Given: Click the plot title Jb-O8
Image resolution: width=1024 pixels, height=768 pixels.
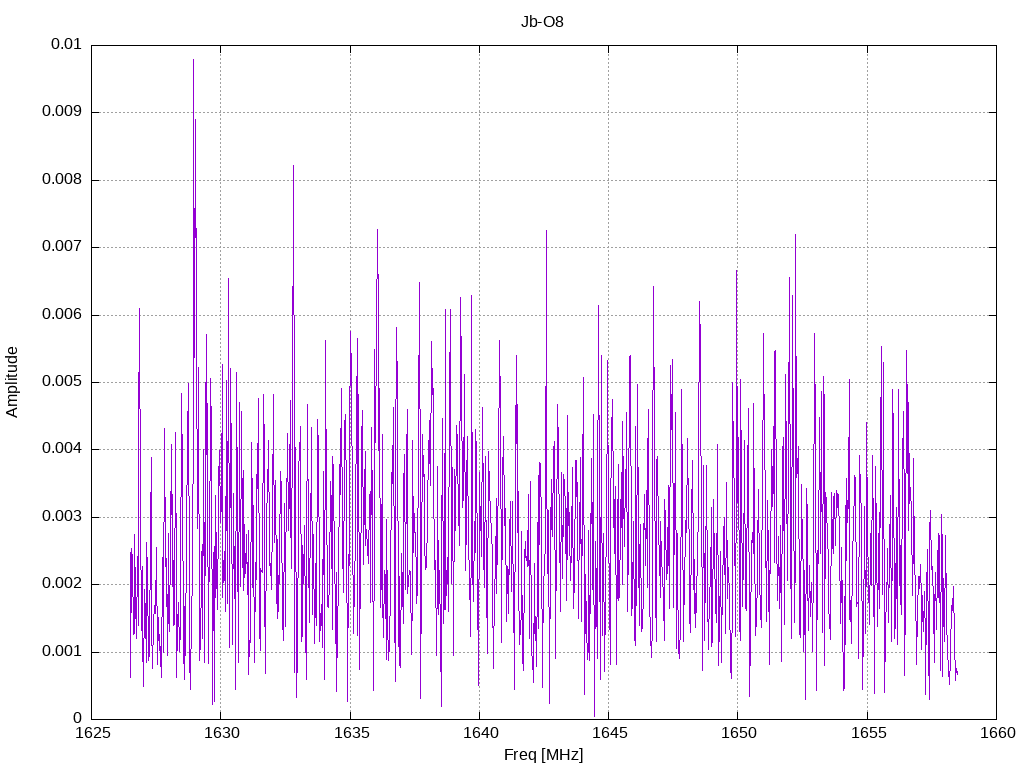Looking at the screenshot, I should 542,22.
